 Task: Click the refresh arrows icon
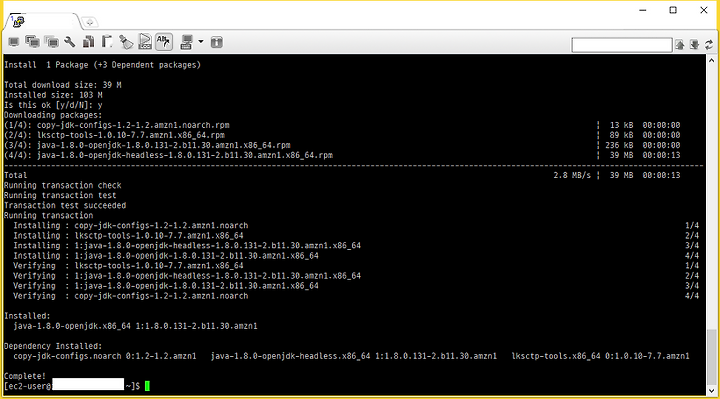pyautogui.click(x=709, y=45)
